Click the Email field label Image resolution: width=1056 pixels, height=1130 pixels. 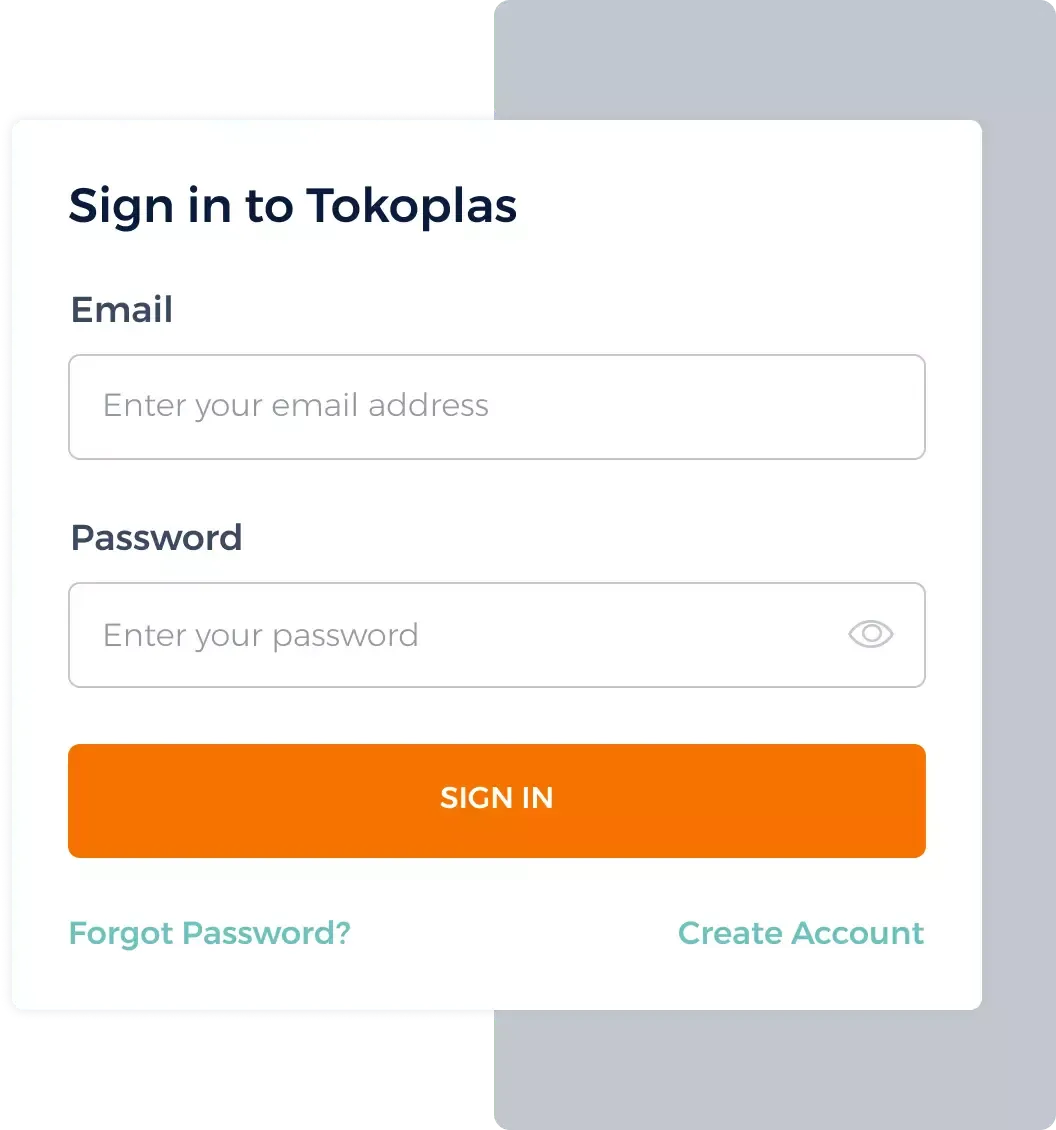coord(121,310)
